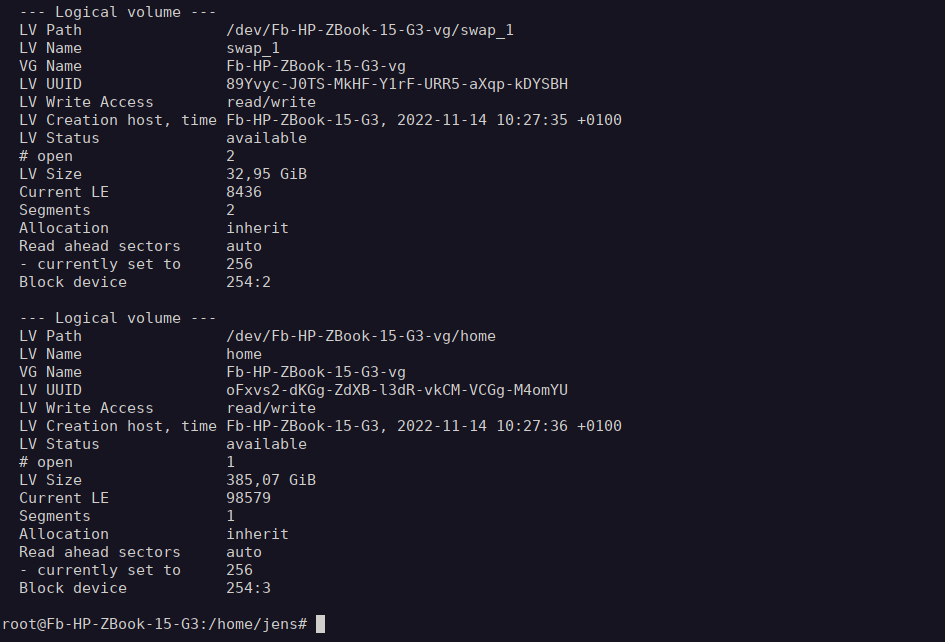The width and height of the screenshot is (945, 642).
Task: Click the 32,95 GiB size value
Action: (x=266, y=174)
